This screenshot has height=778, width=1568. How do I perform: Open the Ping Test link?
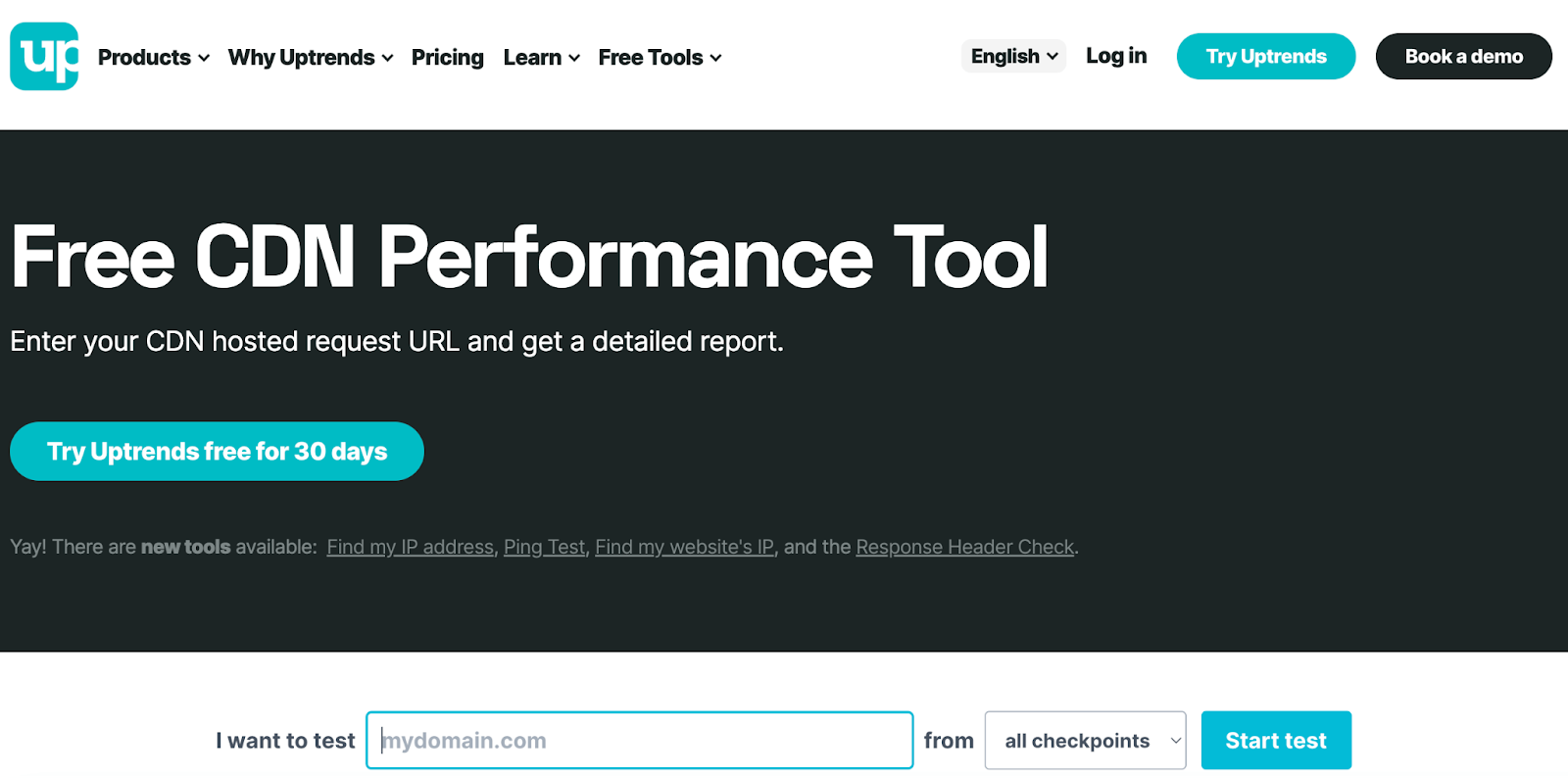544,547
